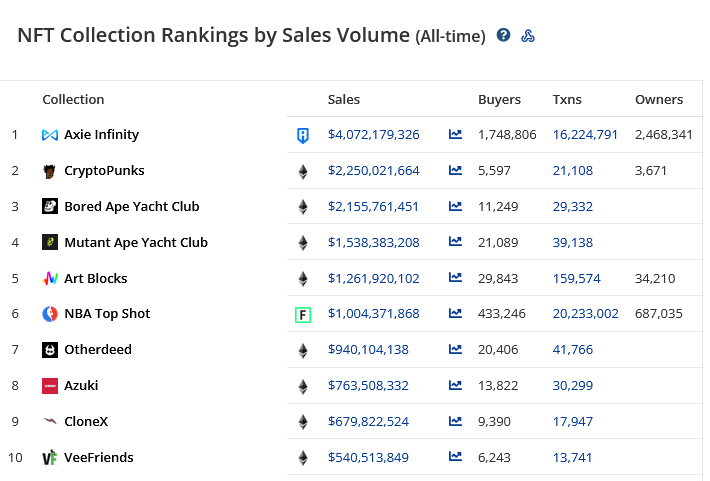Open the CryptoPunks sales chart icon
The height and width of the screenshot is (481, 710).
(455, 170)
